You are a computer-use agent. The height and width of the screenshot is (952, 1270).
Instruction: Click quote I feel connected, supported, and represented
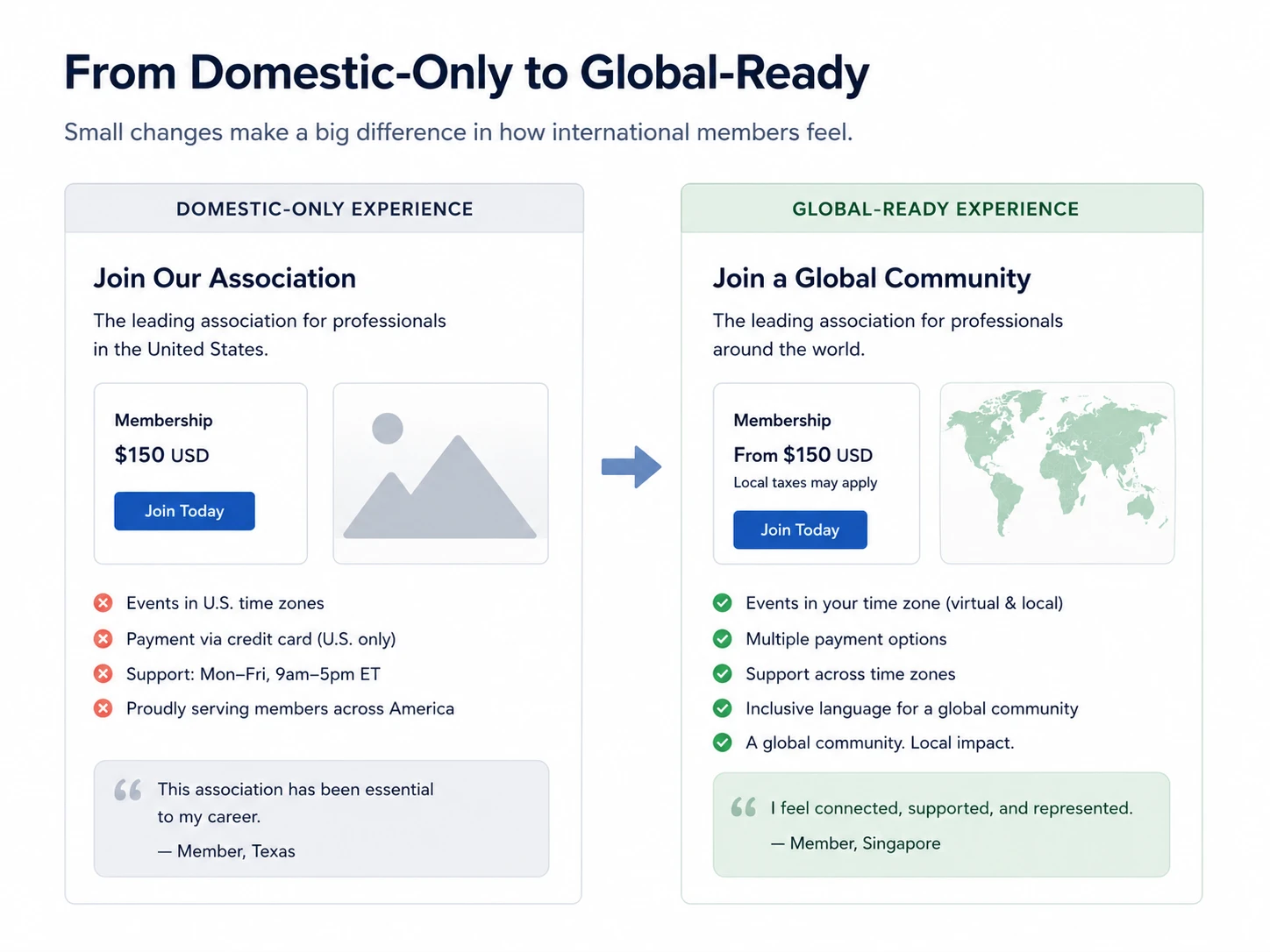(952, 808)
